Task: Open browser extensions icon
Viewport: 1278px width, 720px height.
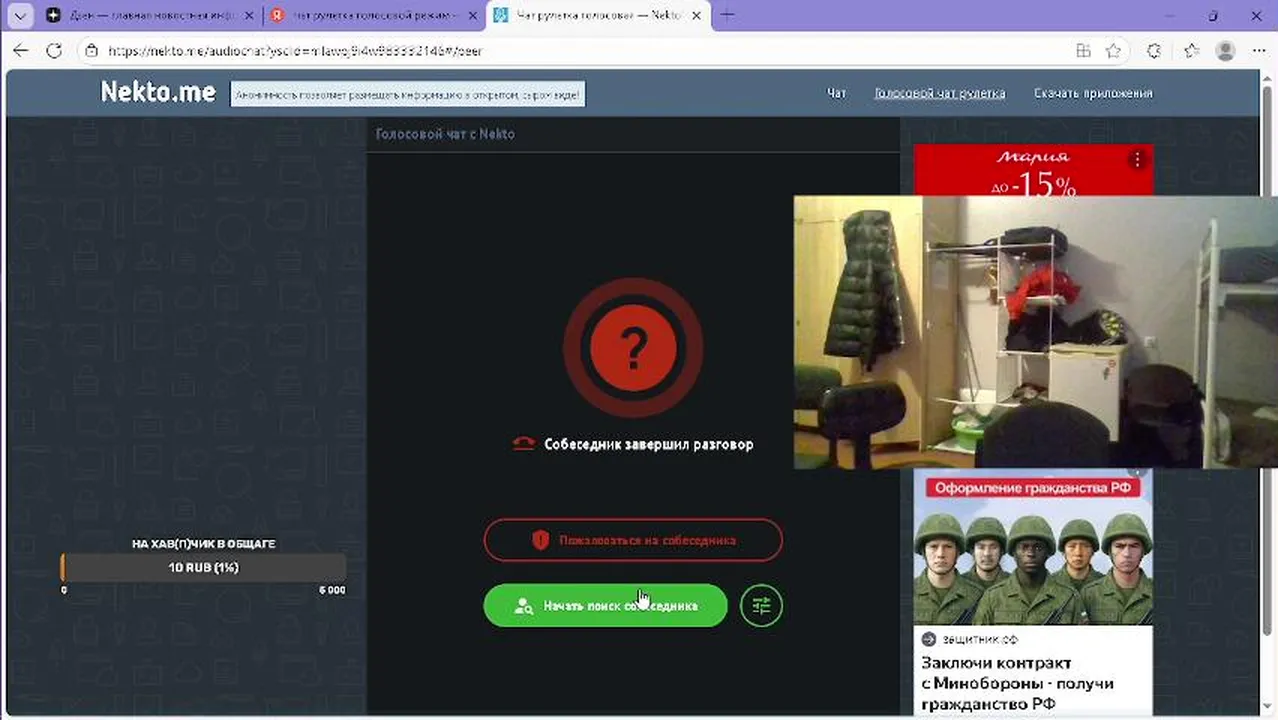Action: click(x=1154, y=50)
